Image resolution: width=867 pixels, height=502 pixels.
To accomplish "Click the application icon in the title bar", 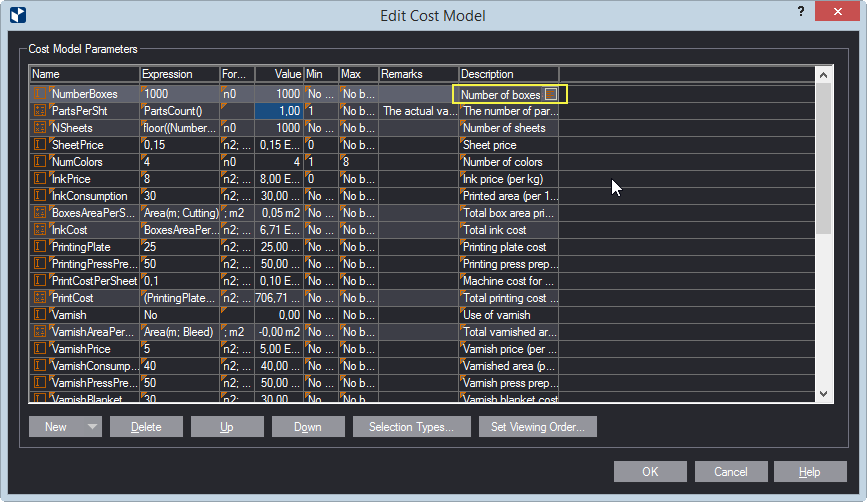I will [18, 15].
